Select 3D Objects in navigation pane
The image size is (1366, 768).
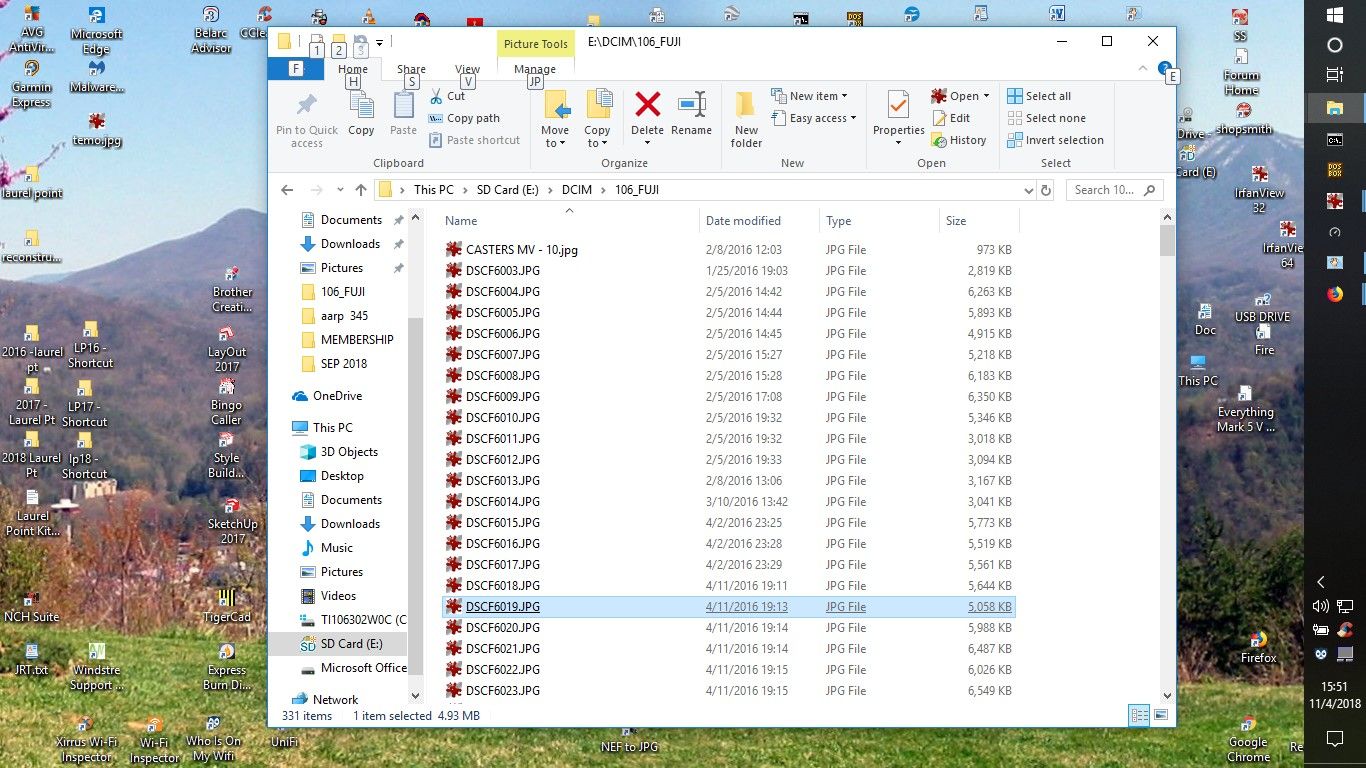click(349, 452)
